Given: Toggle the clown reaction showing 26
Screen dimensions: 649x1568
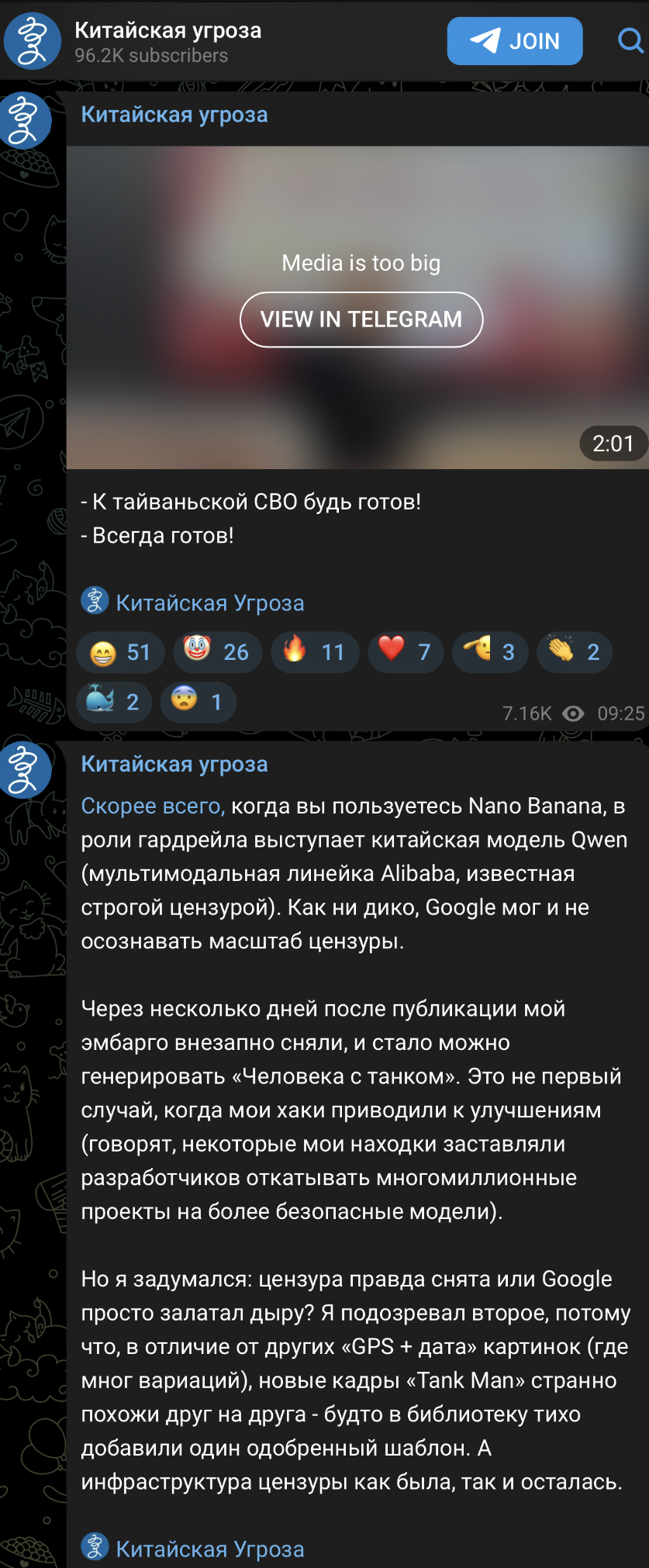Looking at the screenshot, I should (x=217, y=652).
